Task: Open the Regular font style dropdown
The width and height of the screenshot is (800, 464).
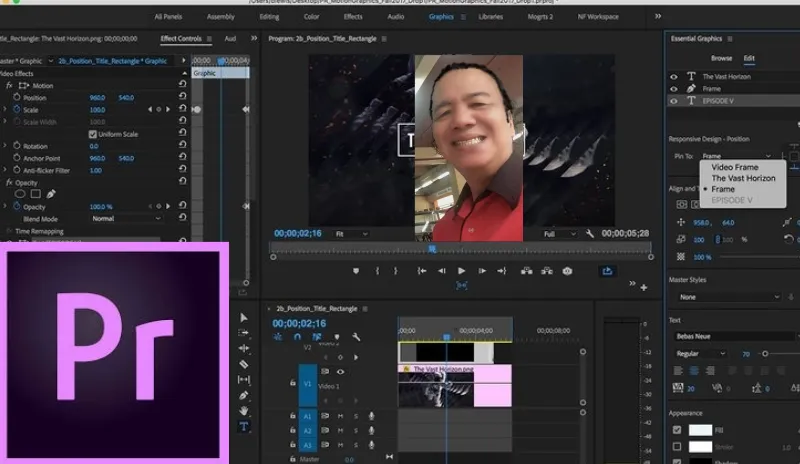Action: pyautogui.click(x=700, y=353)
